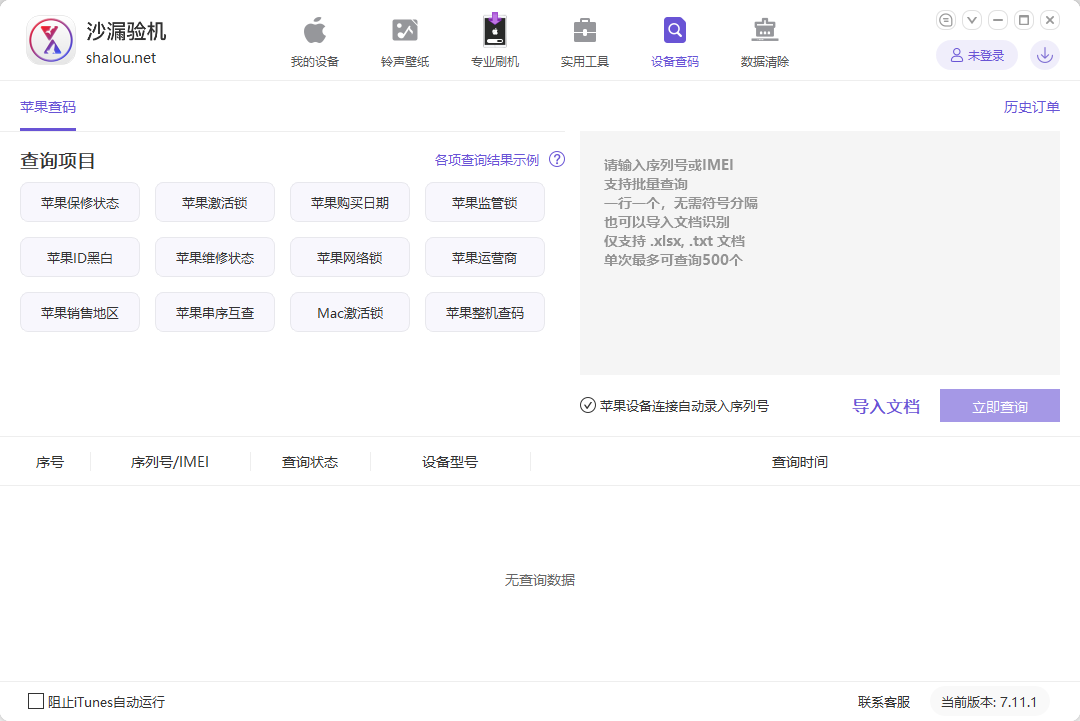Click 当前版本: 7.11.1 version label
The image size is (1080, 721).
coord(989,702)
